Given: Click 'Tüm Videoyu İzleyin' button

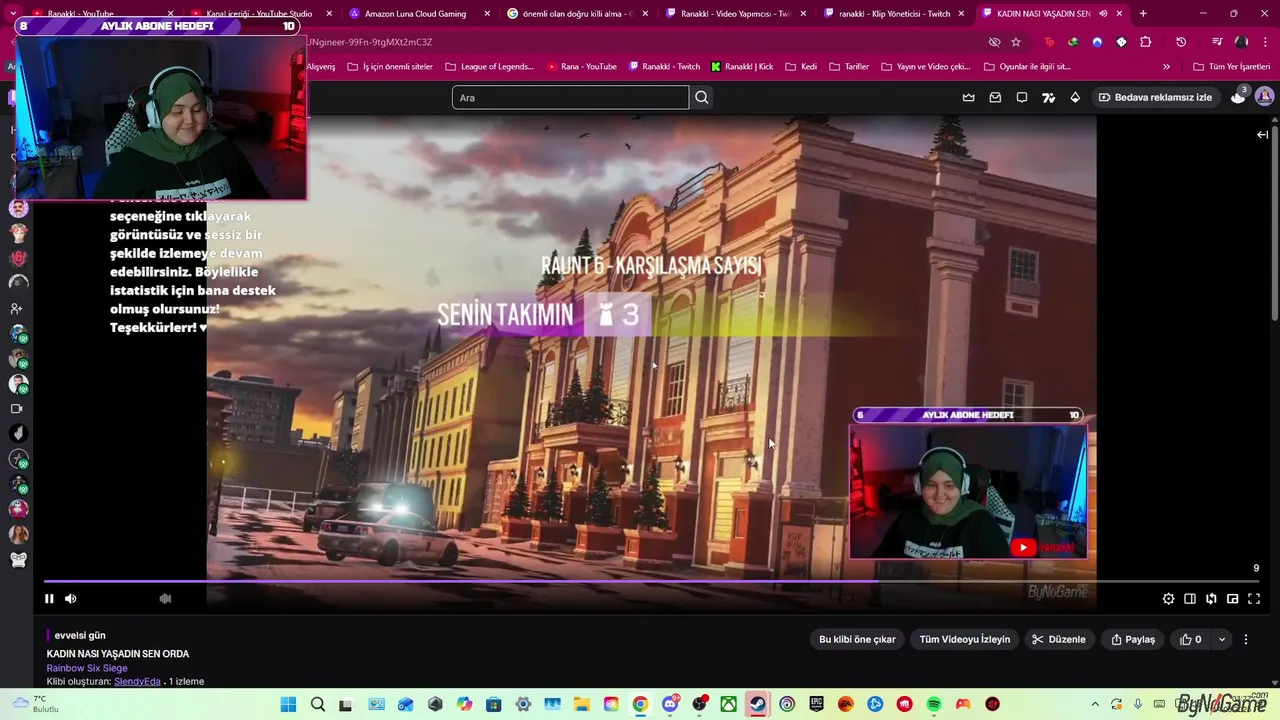Looking at the screenshot, I should tap(965, 639).
